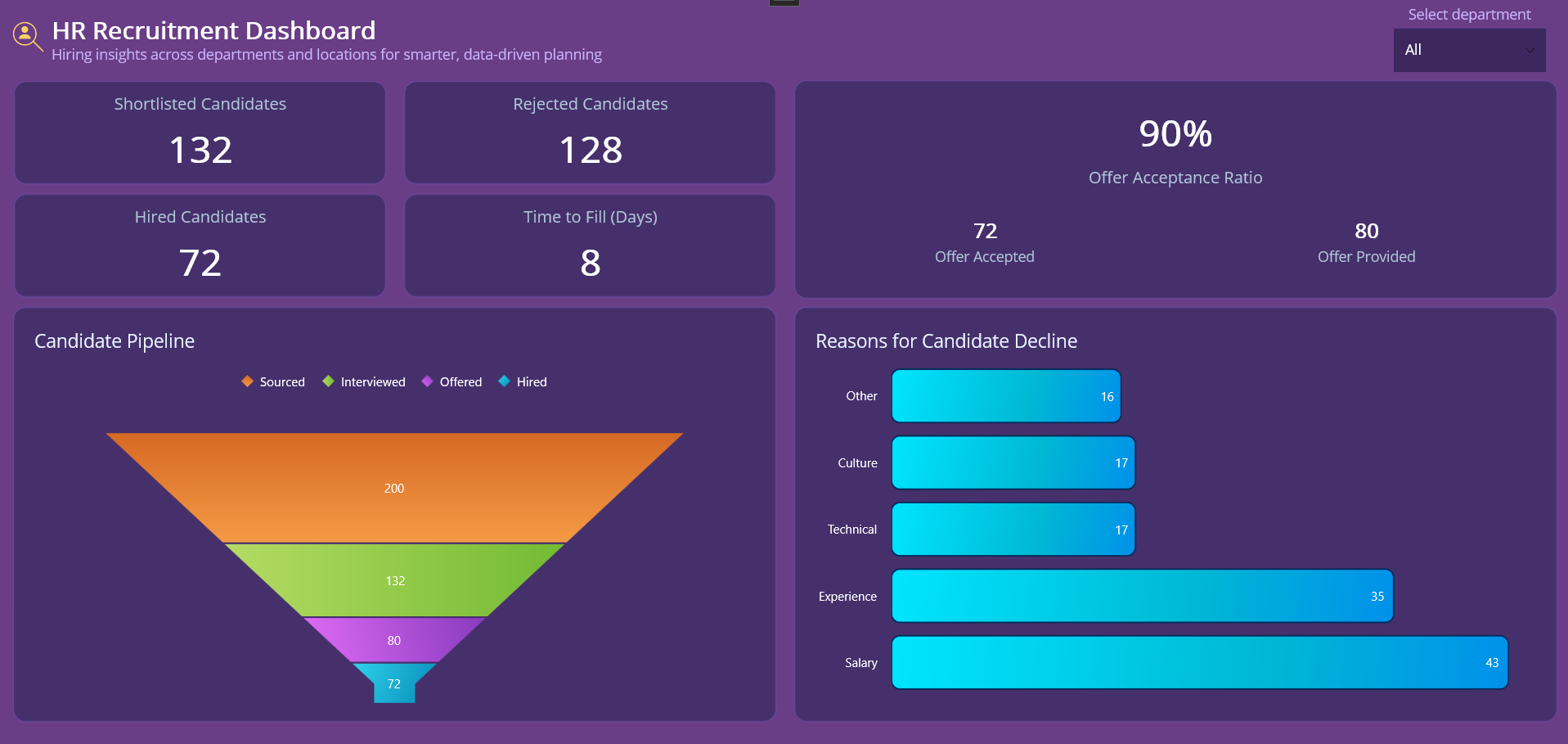Select the Hired Candidates card
Image resolution: width=1568 pixels, height=744 pixels.
tap(200, 246)
